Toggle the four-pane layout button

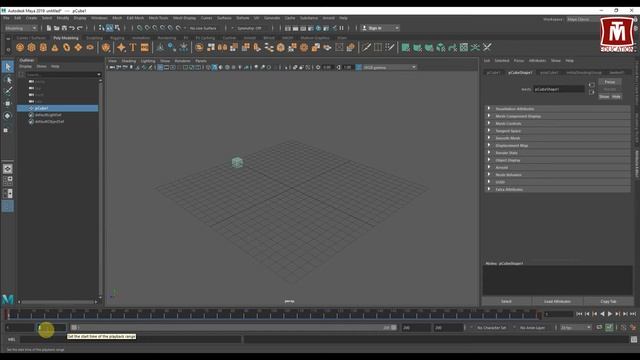(x=7, y=181)
